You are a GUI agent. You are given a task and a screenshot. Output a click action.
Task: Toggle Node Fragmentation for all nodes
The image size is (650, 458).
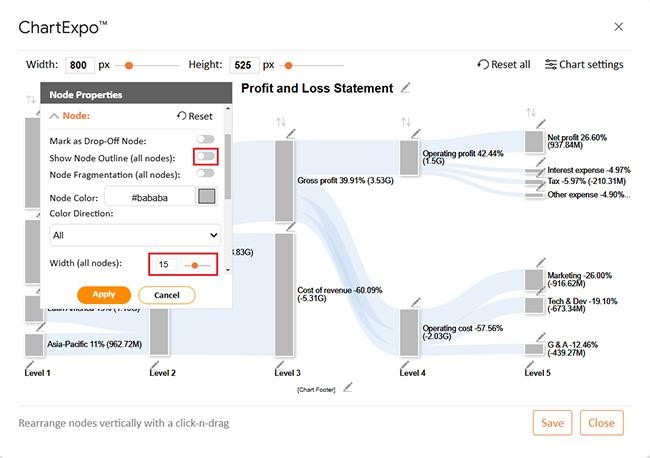[205, 174]
